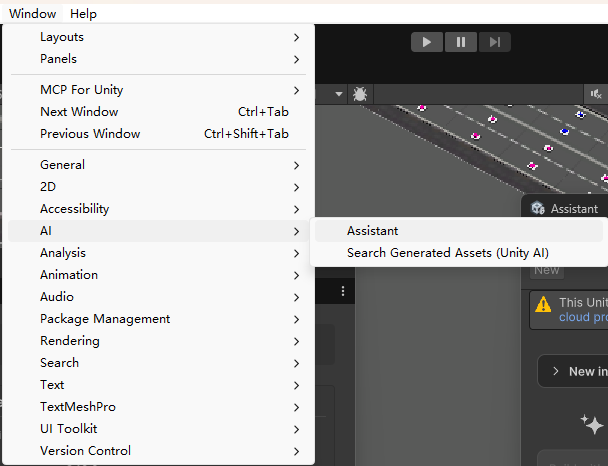This screenshot has width=608, height=466.
Task: Expand the Package Management submenu
Action: [158, 319]
